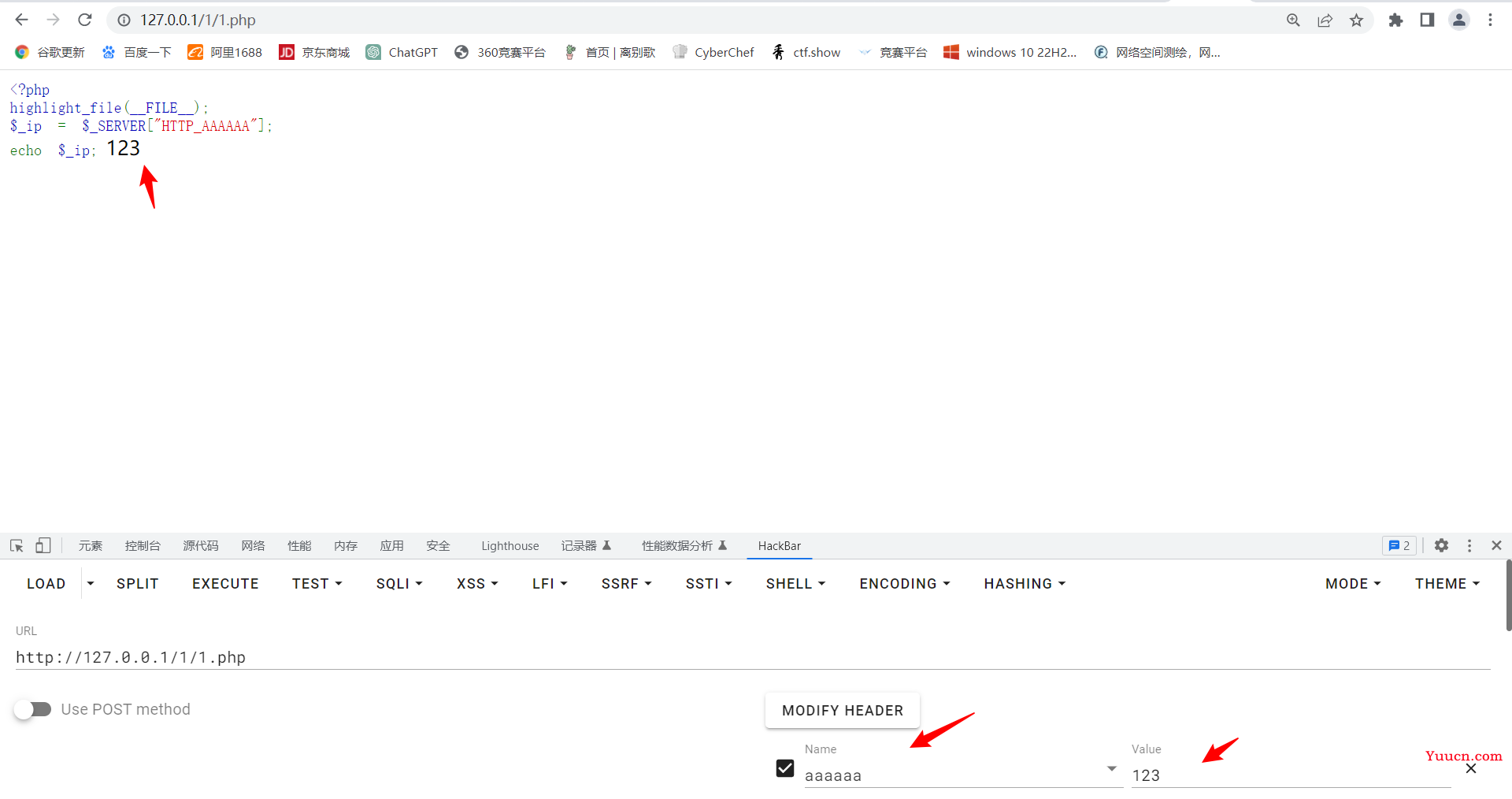Viewport: 1512px width, 799px height.
Task: Open the SHELL dropdown menu
Action: (x=795, y=584)
